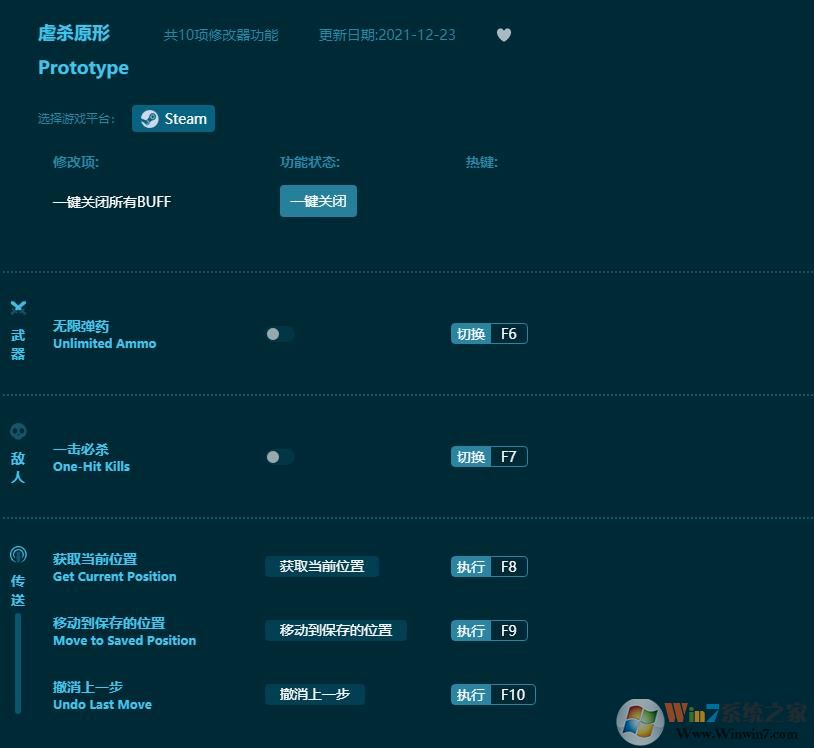Click the F8 hotkey field
The image size is (814, 748).
(x=509, y=566)
